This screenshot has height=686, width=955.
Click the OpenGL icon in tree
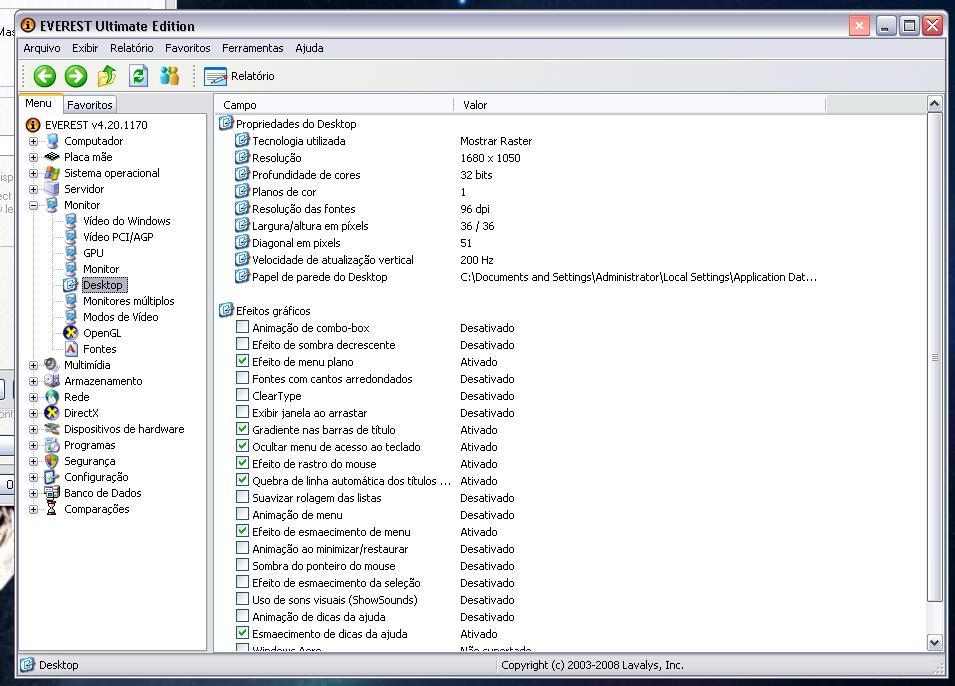point(71,333)
